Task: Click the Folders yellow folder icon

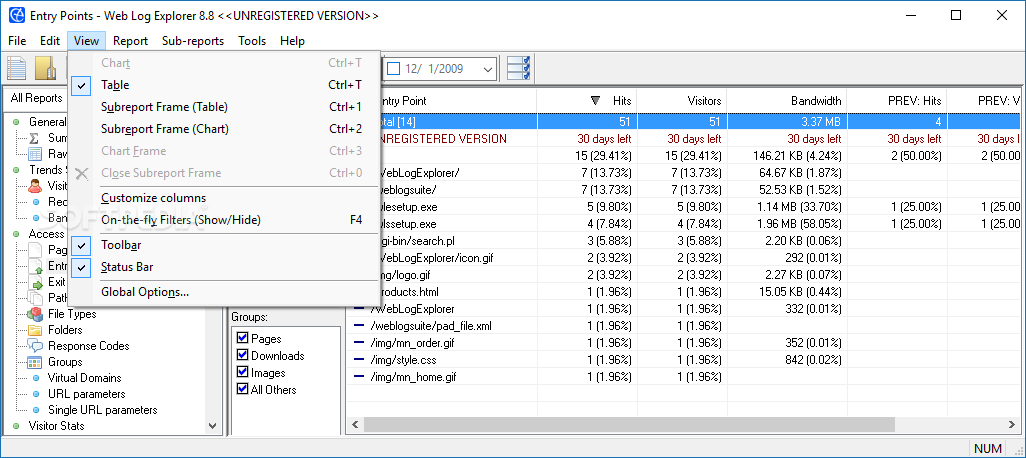Action: click(x=35, y=330)
